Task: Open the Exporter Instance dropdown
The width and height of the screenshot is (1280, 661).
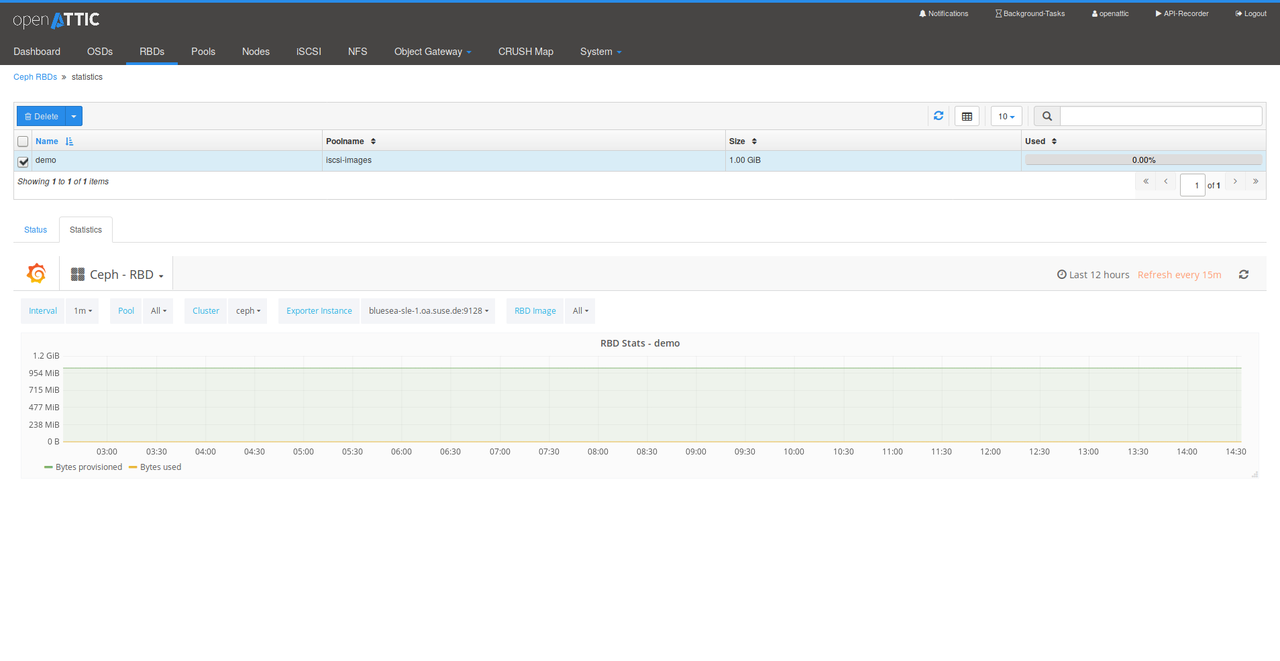Action: coord(428,311)
